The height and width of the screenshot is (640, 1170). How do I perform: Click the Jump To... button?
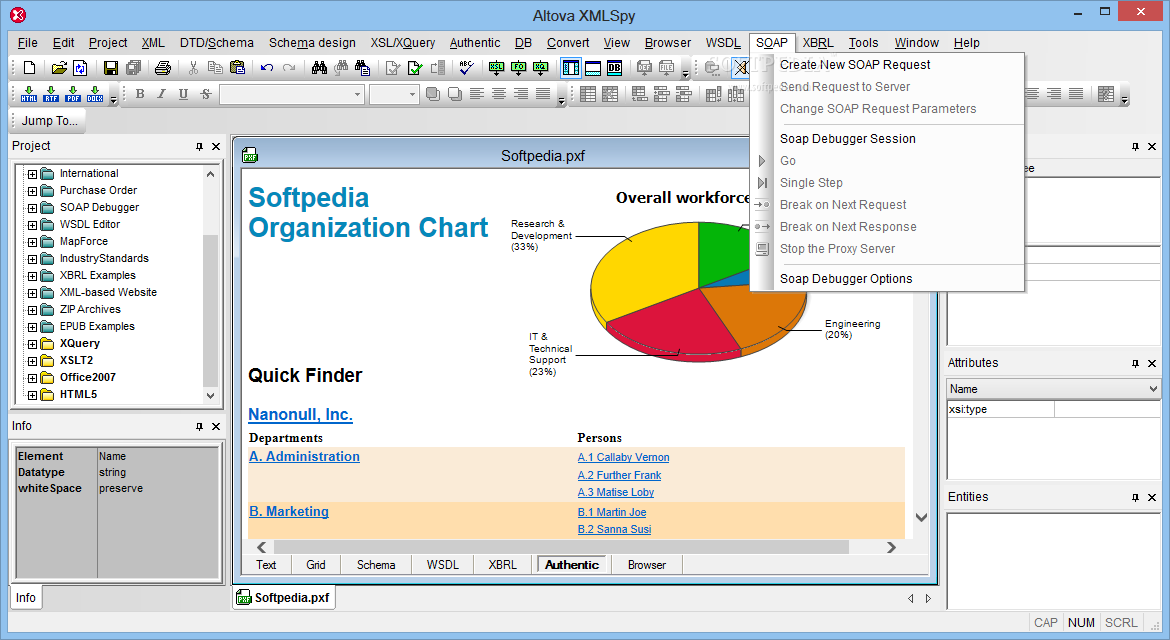click(49, 121)
